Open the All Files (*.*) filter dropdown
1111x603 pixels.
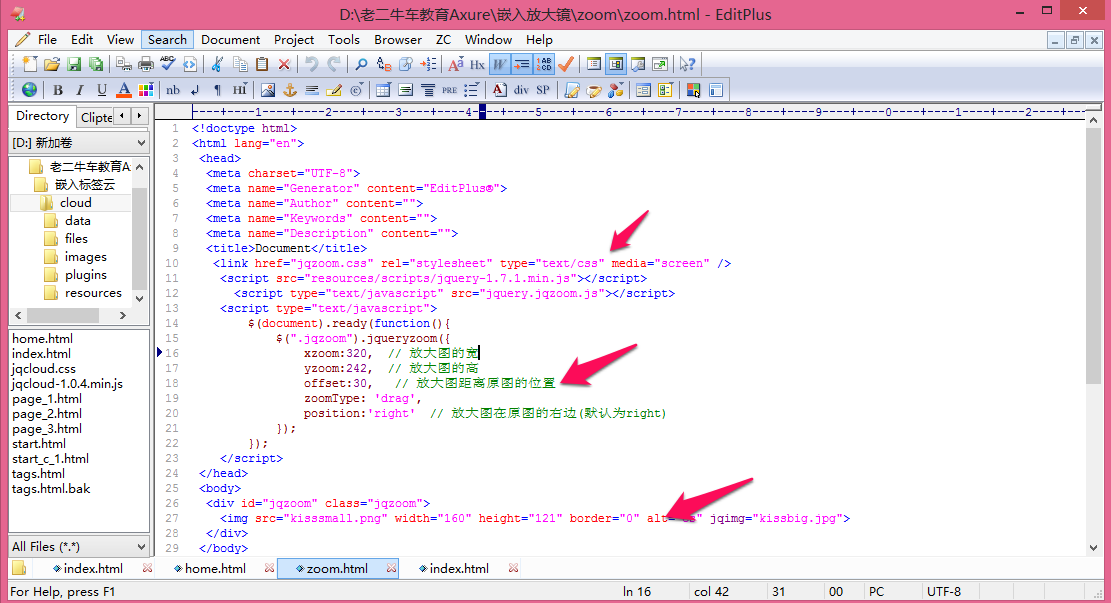[x=79, y=546]
